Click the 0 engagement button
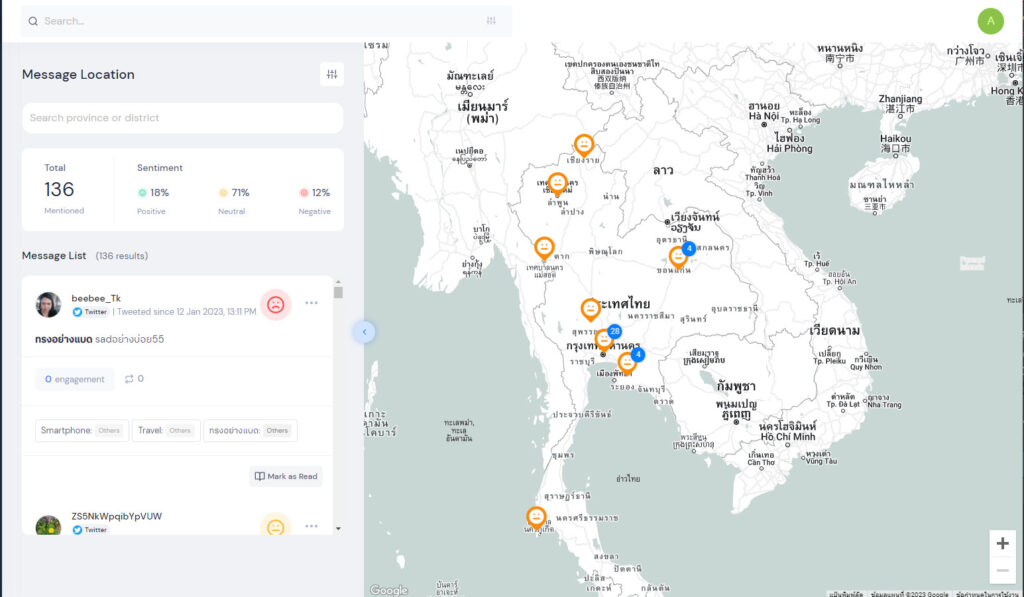The image size is (1024, 597). tap(75, 379)
